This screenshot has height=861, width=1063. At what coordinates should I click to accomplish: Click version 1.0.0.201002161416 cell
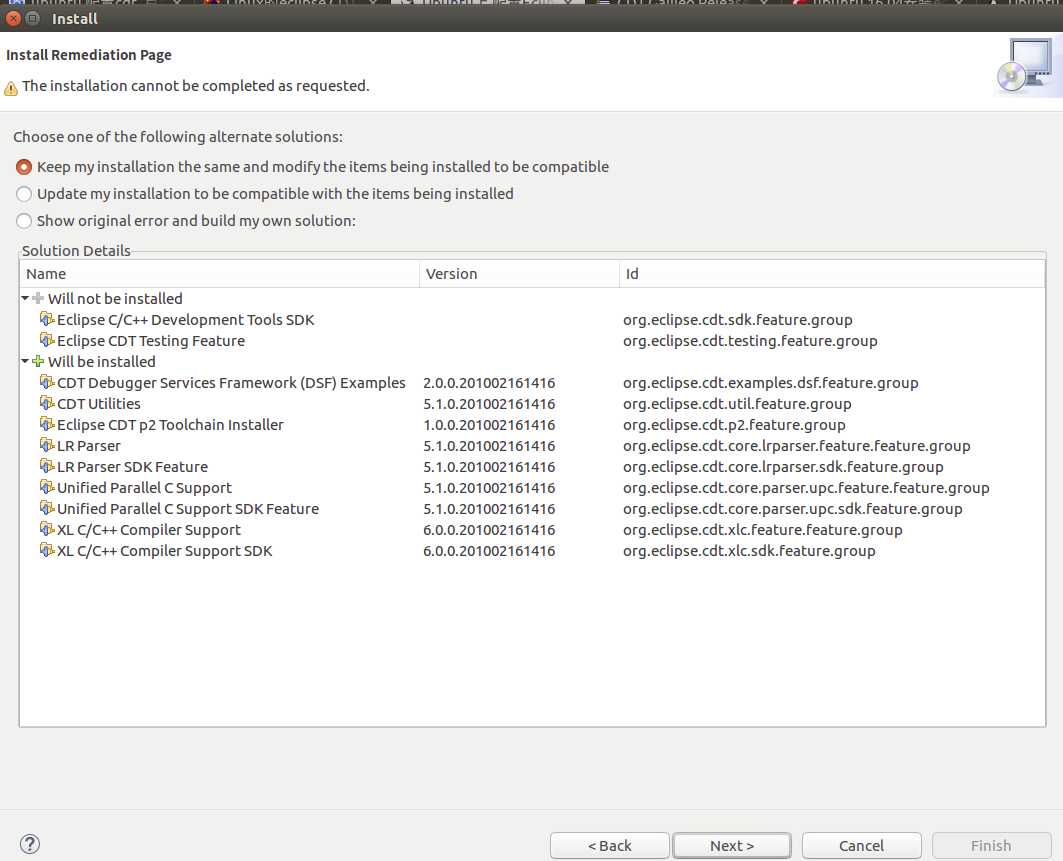pyautogui.click(x=489, y=424)
